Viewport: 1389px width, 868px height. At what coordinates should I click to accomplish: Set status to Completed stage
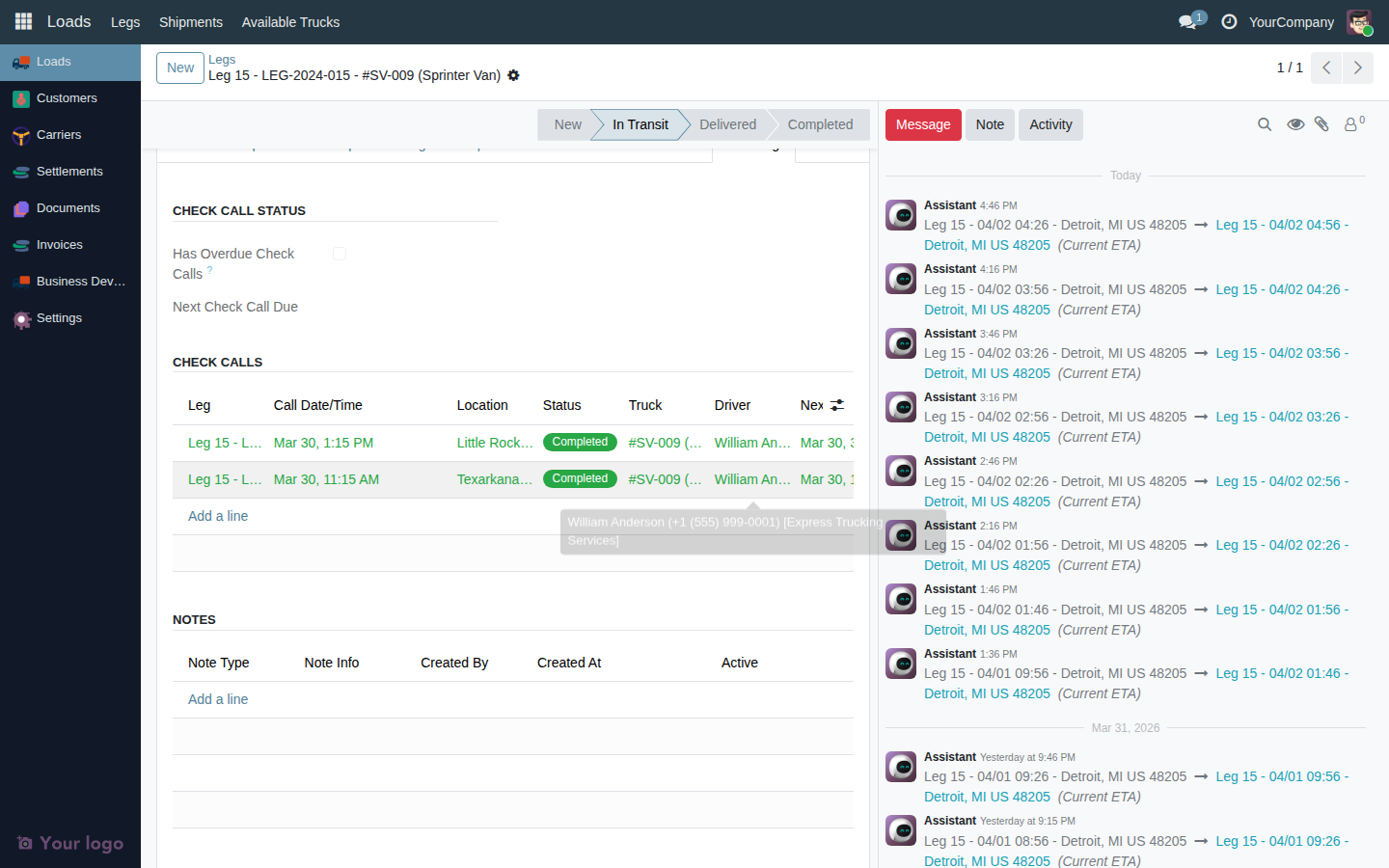click(820, 124)
